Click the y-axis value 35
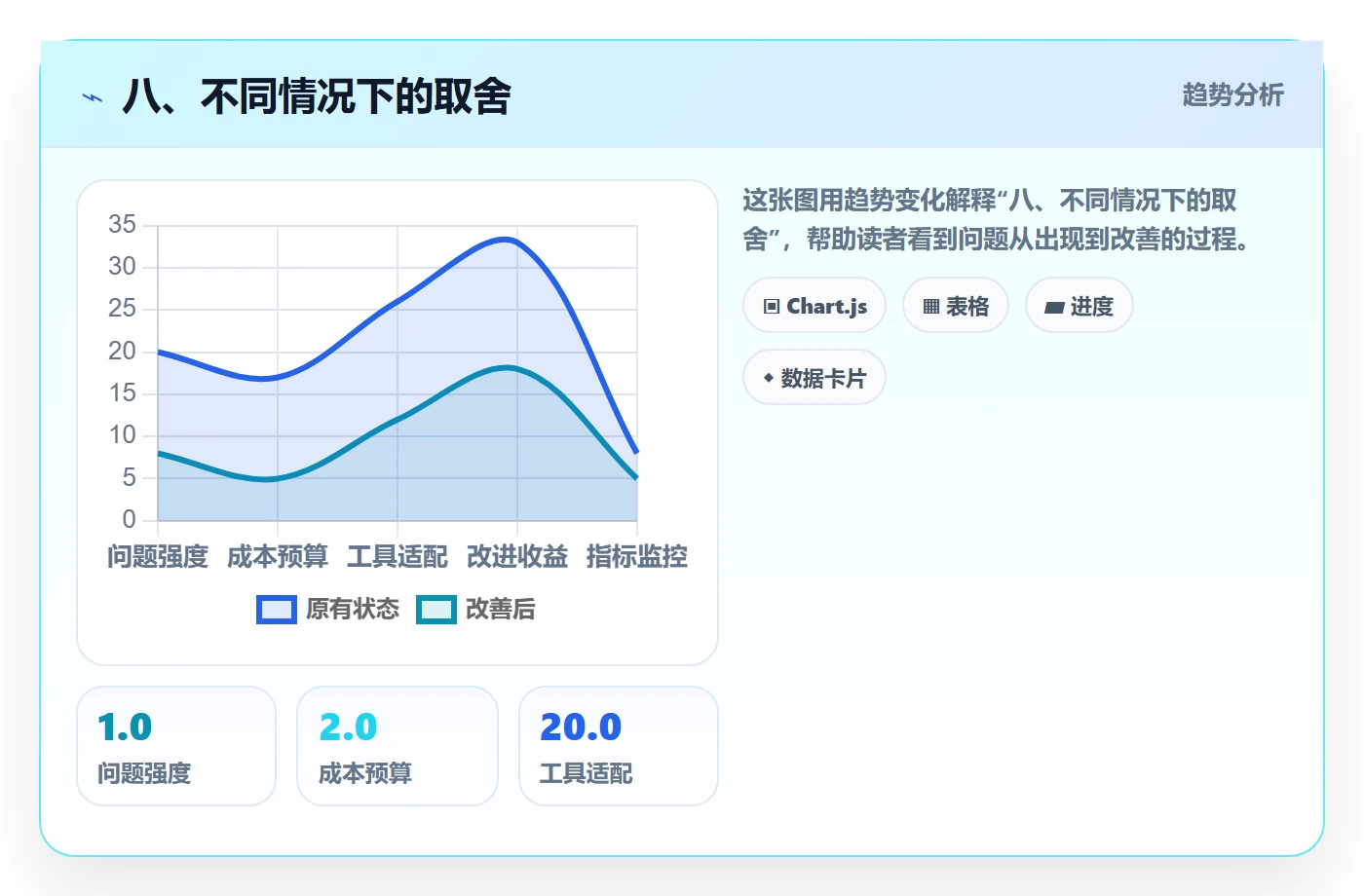This screenshot has height=896, width=1364. click(x=123, y=225)
